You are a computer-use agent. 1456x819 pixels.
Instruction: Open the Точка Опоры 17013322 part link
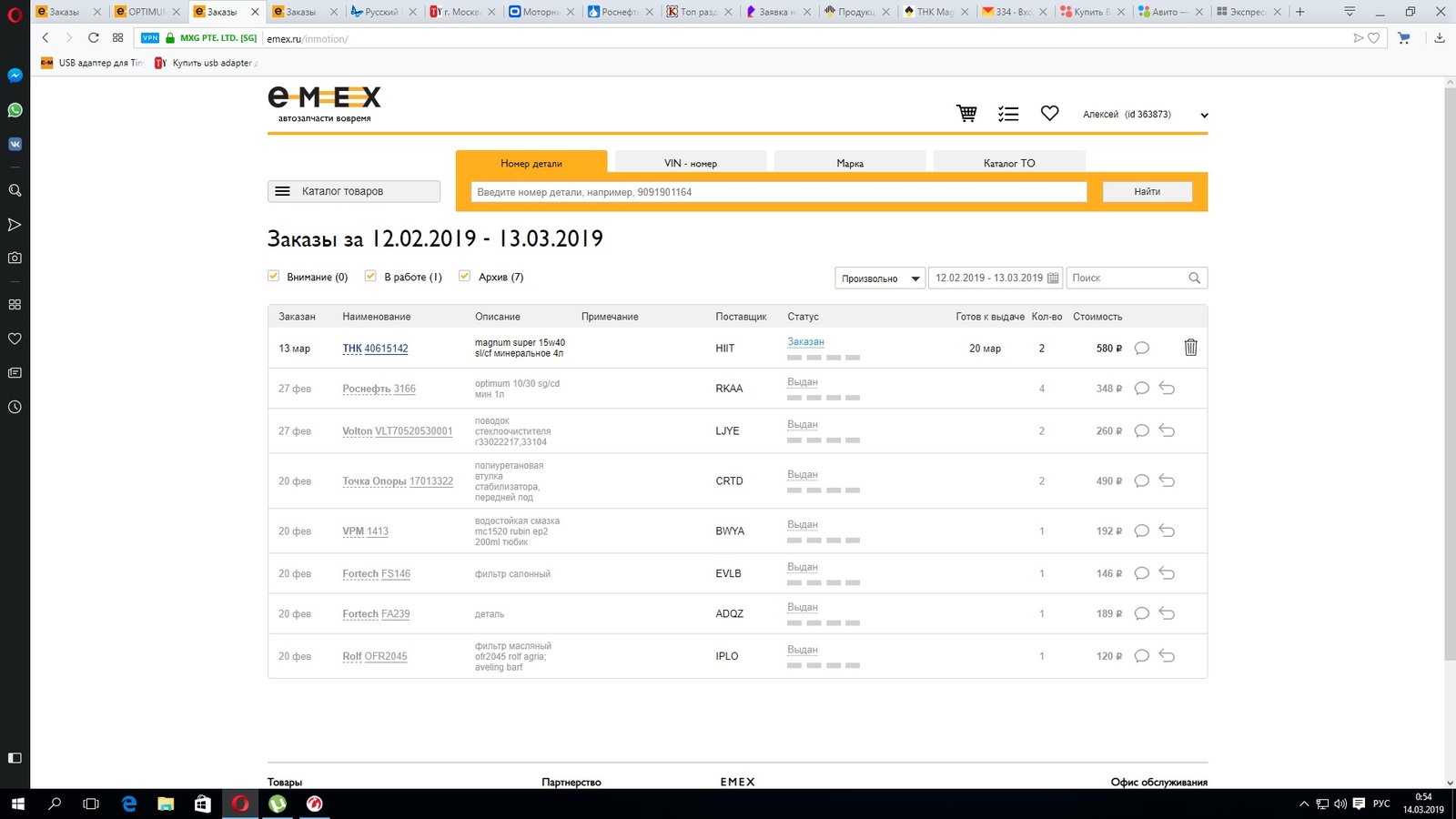tap(398, 481)
